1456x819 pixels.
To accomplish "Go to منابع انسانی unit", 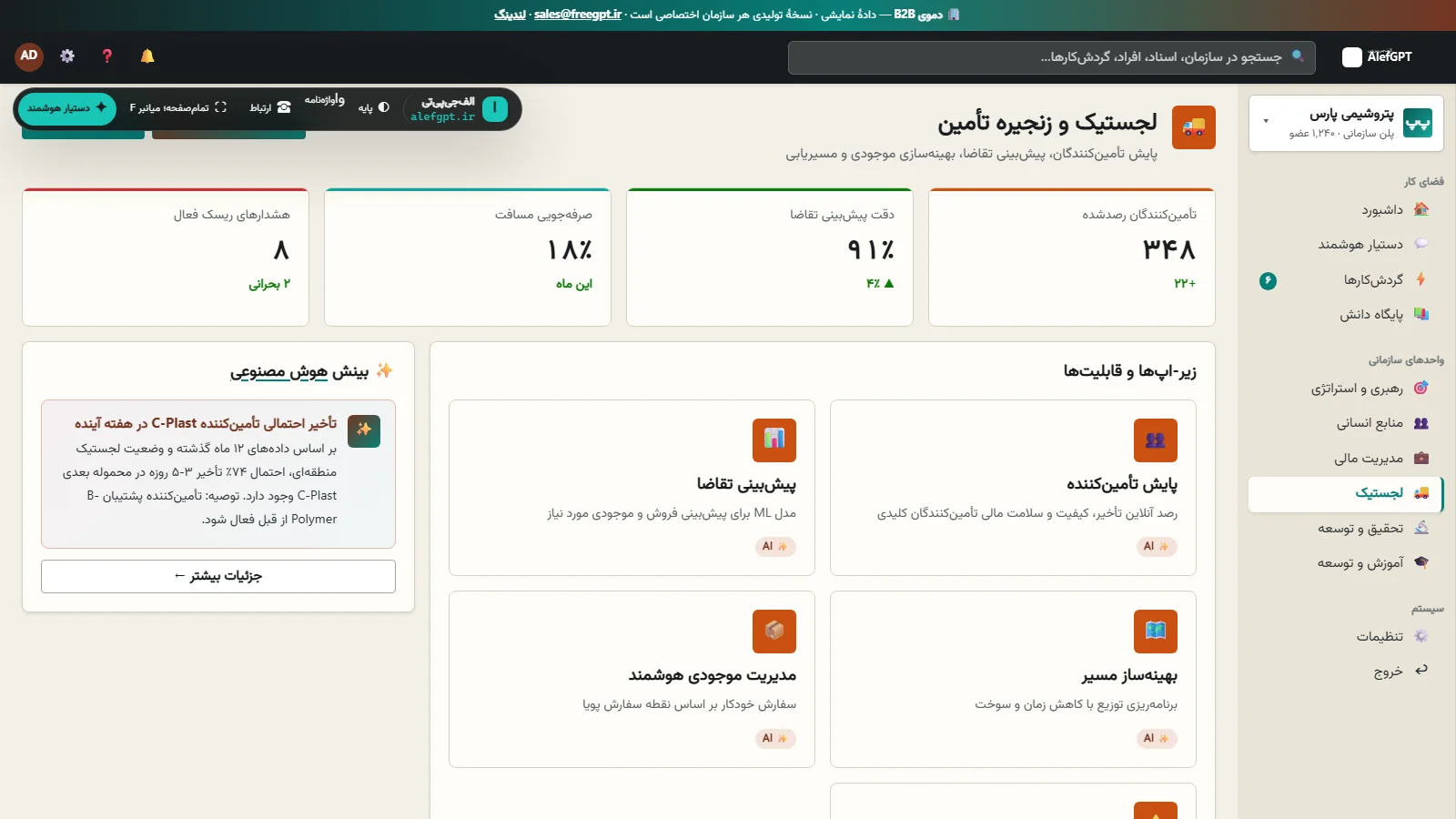I will click(1346, 423).
